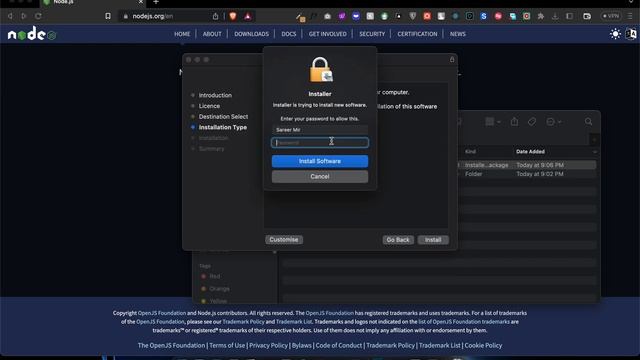Select the Finder row dated Today at 9:06 PM
Viewport: 640px width, 360px height.
point(527,165)
